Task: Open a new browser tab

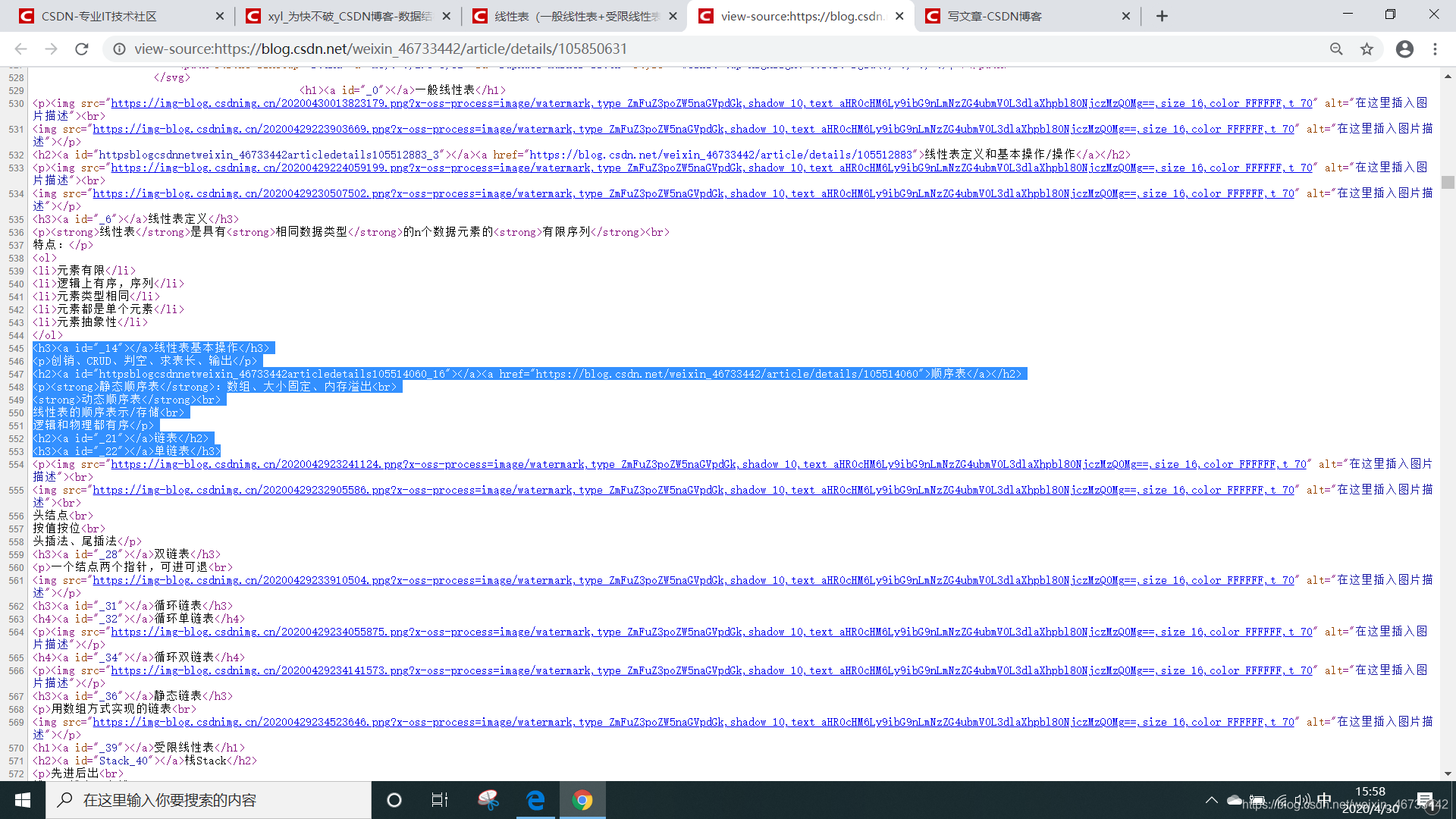Action: [x=1162, y=16]
